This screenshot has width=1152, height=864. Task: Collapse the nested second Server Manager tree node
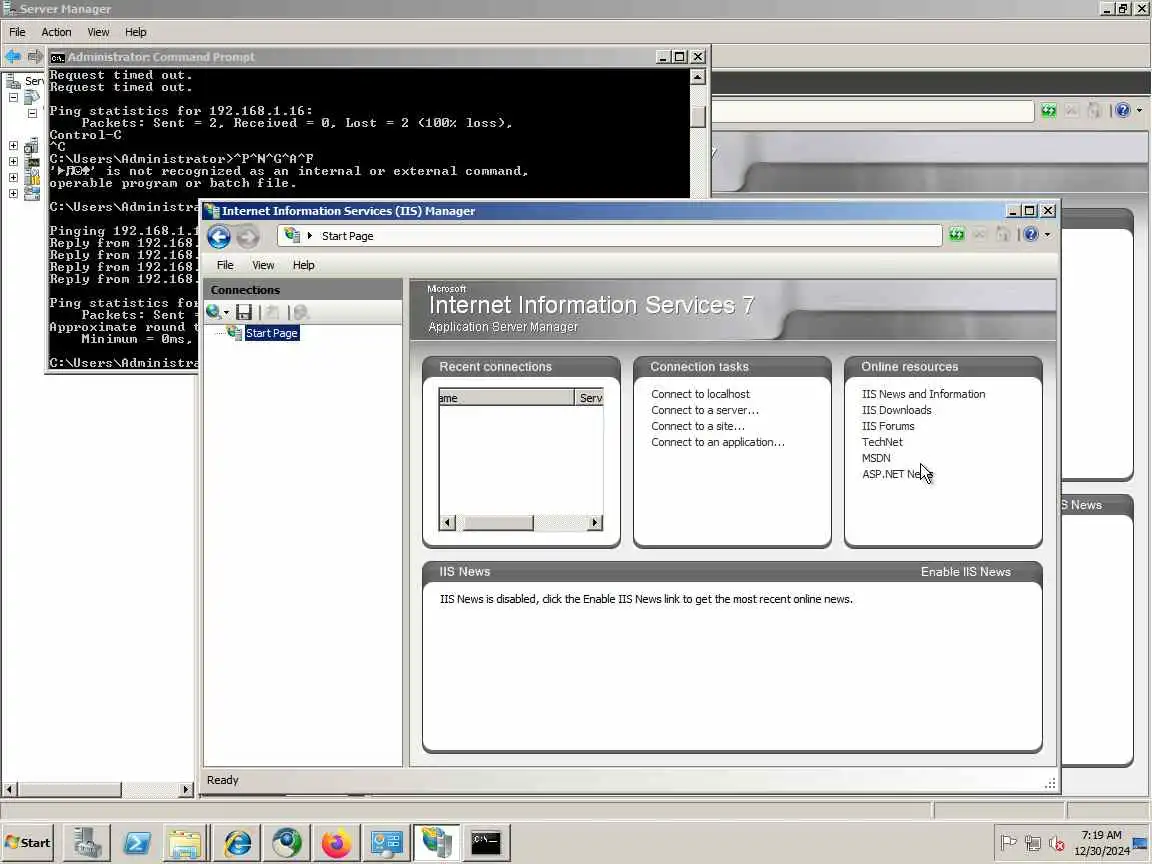coord(32,113)
